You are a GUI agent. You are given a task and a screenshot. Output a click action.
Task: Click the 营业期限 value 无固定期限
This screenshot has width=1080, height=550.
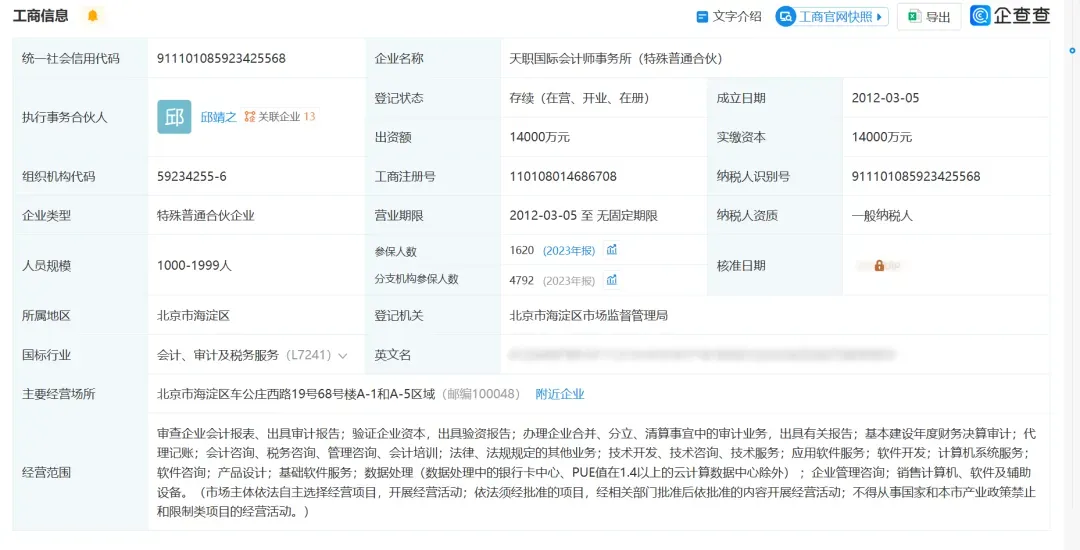pyautogui.click(x=625, y=215)
